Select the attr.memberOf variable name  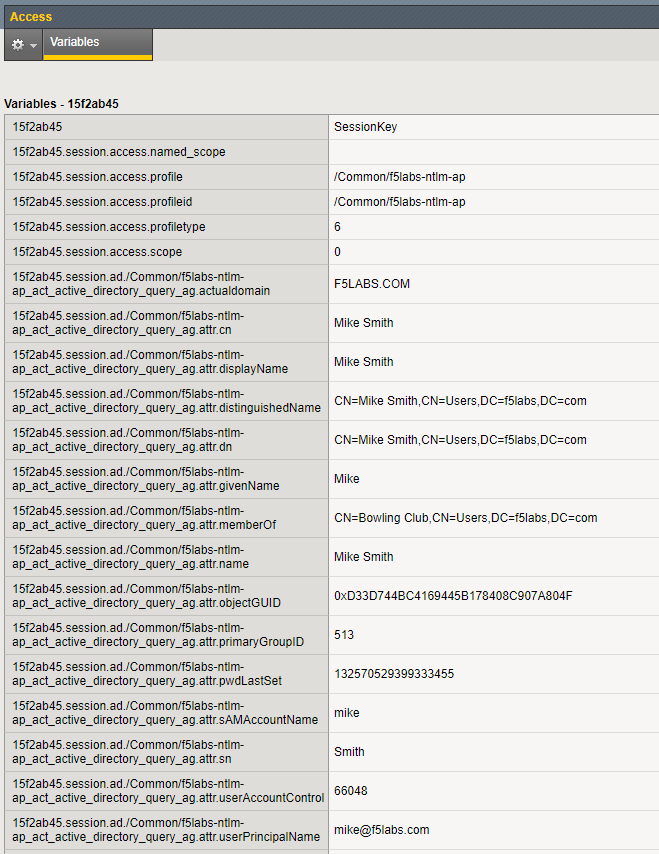[144, 518]
